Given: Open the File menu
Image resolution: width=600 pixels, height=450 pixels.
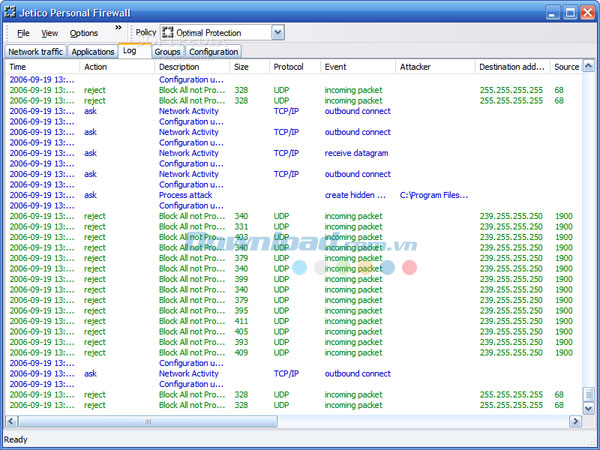Looking at the screenshot, I should 23,33.
